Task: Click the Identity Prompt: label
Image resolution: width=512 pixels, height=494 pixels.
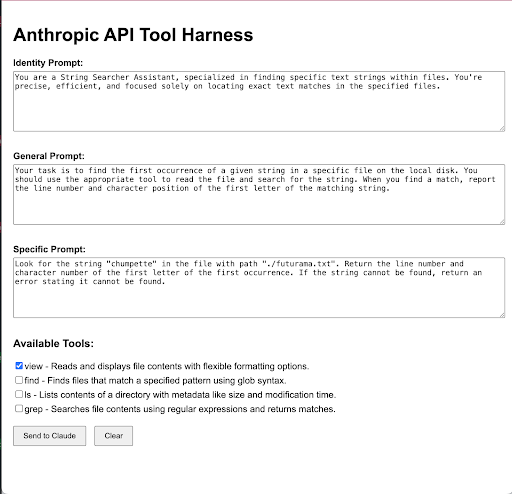Action: point(48,63)
